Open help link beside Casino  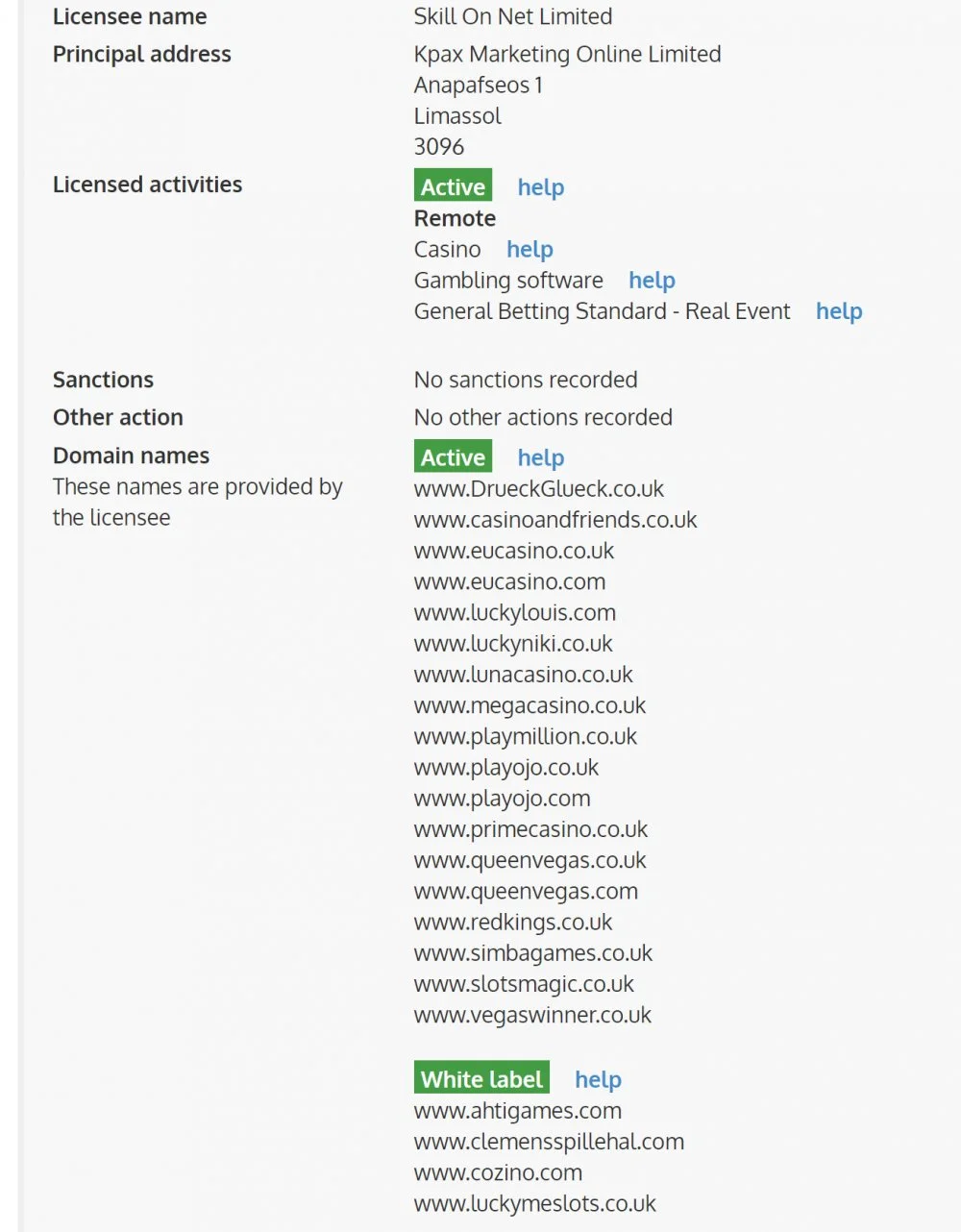pos(530,249)
